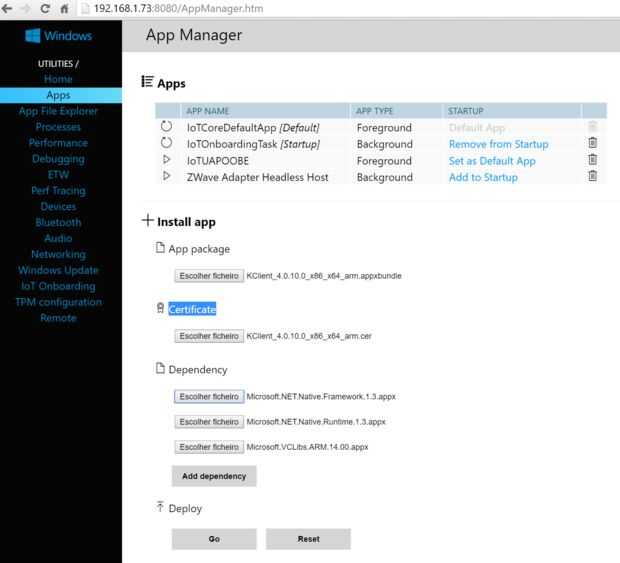The height and width of the screenshot is (563, 620).
Task: Click IoTOnboardingTask circular restart icon
Action: click(x=167, y=144)
